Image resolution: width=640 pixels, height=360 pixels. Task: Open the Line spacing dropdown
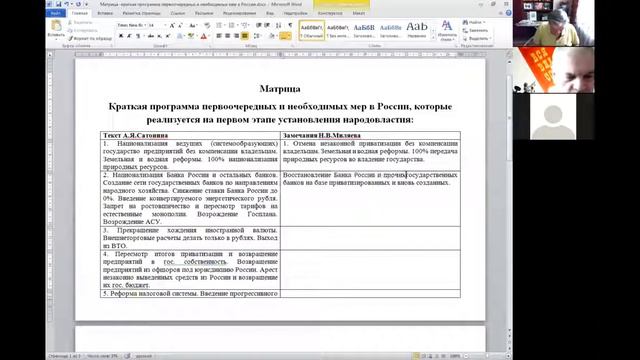257,36
